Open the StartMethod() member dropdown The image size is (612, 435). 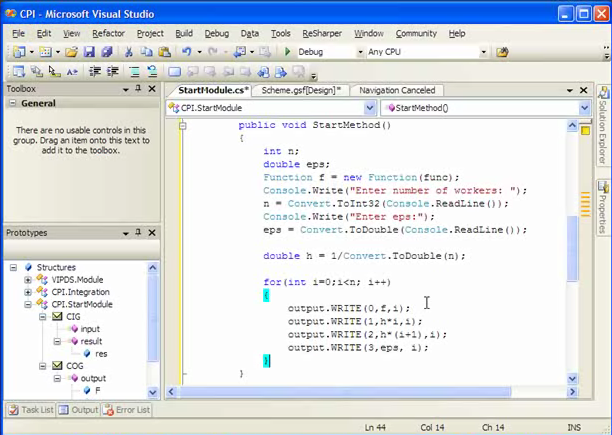click(x=584, y=107)
